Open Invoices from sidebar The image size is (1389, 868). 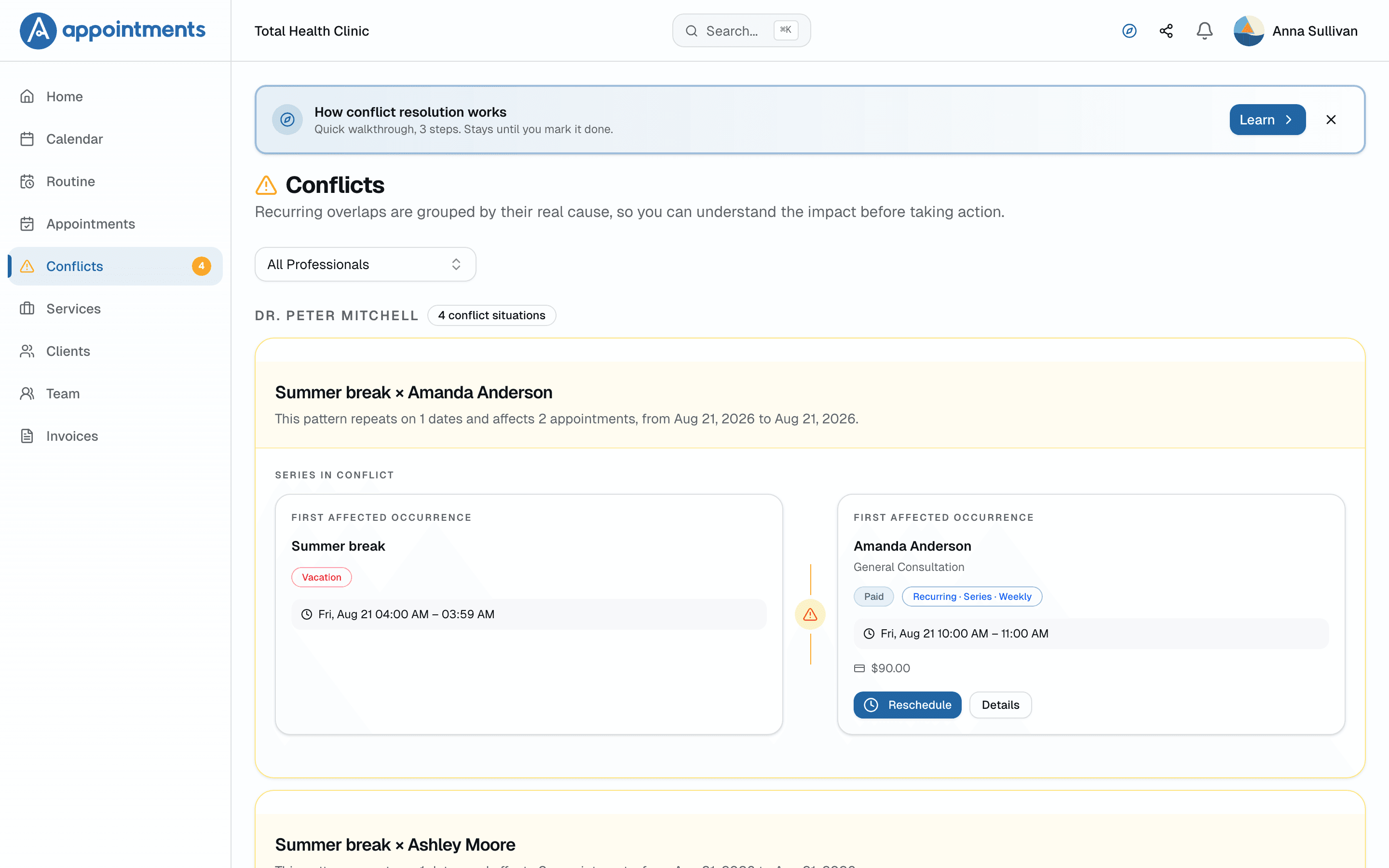tap(115, 436)
